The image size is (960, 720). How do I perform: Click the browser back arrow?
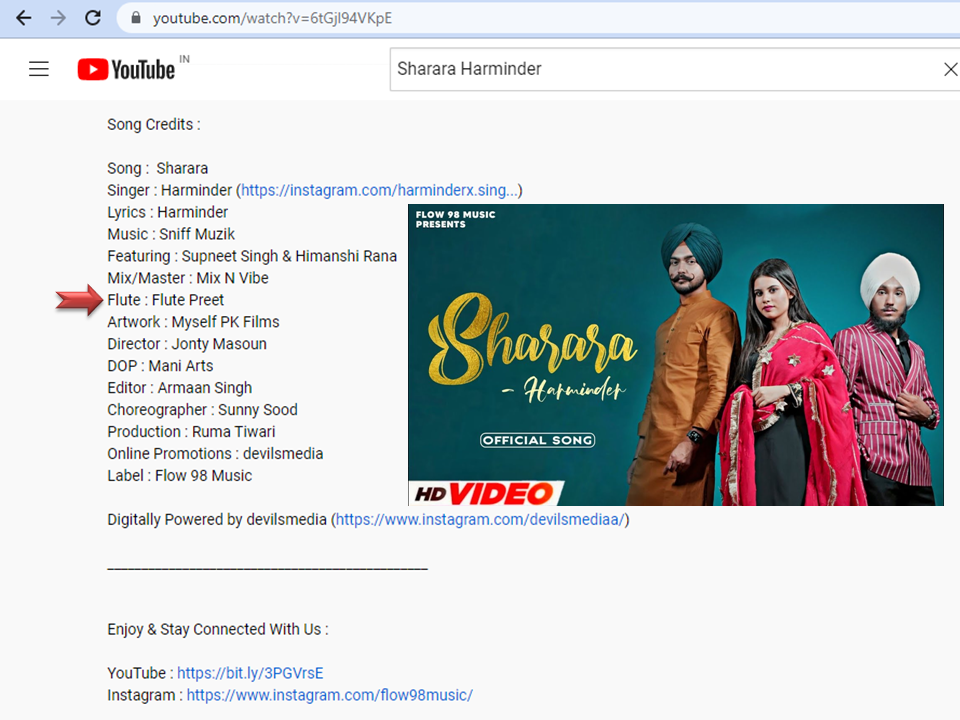[23, 18]
